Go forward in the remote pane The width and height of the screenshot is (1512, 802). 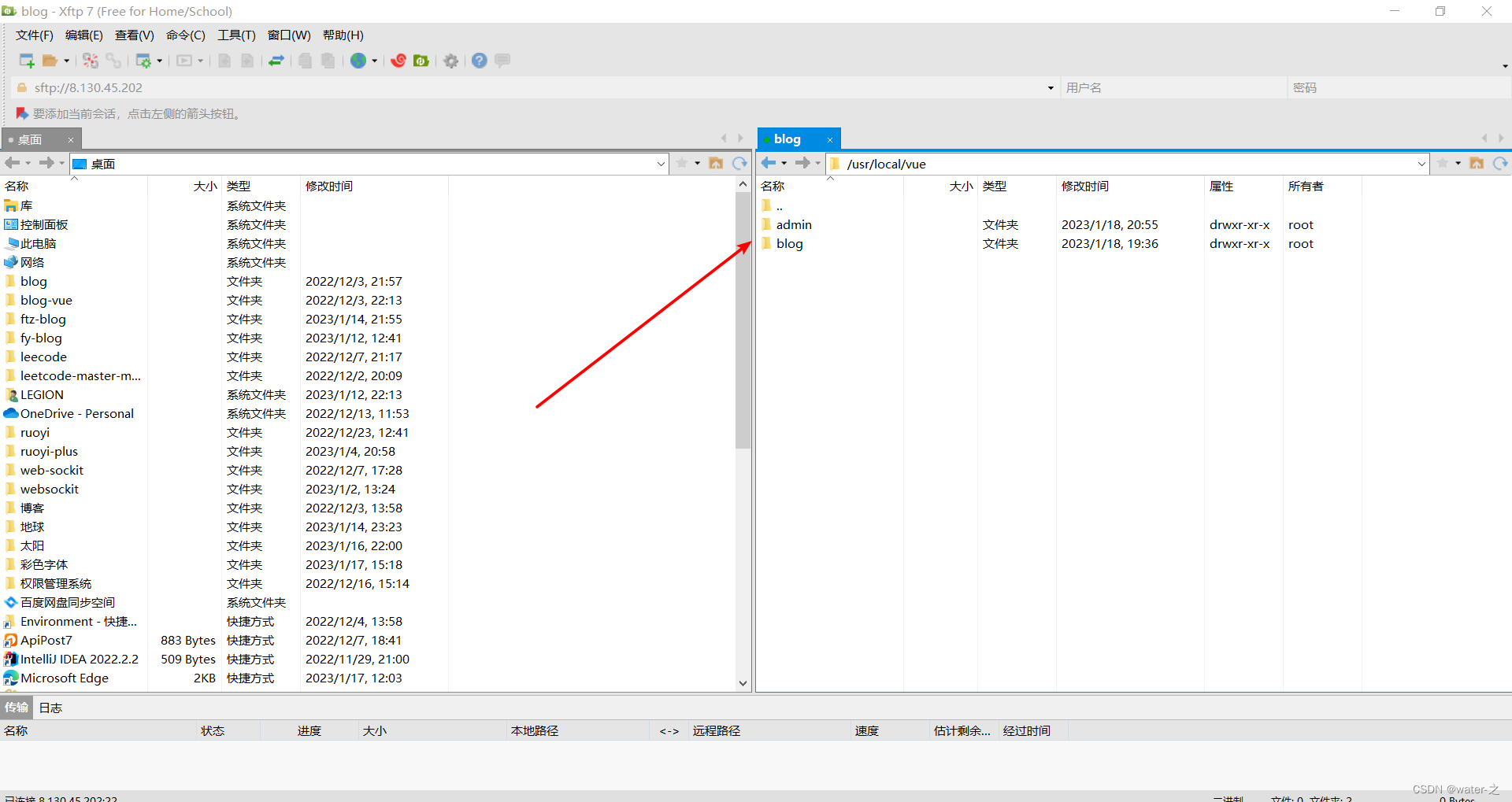pos(802,163)
